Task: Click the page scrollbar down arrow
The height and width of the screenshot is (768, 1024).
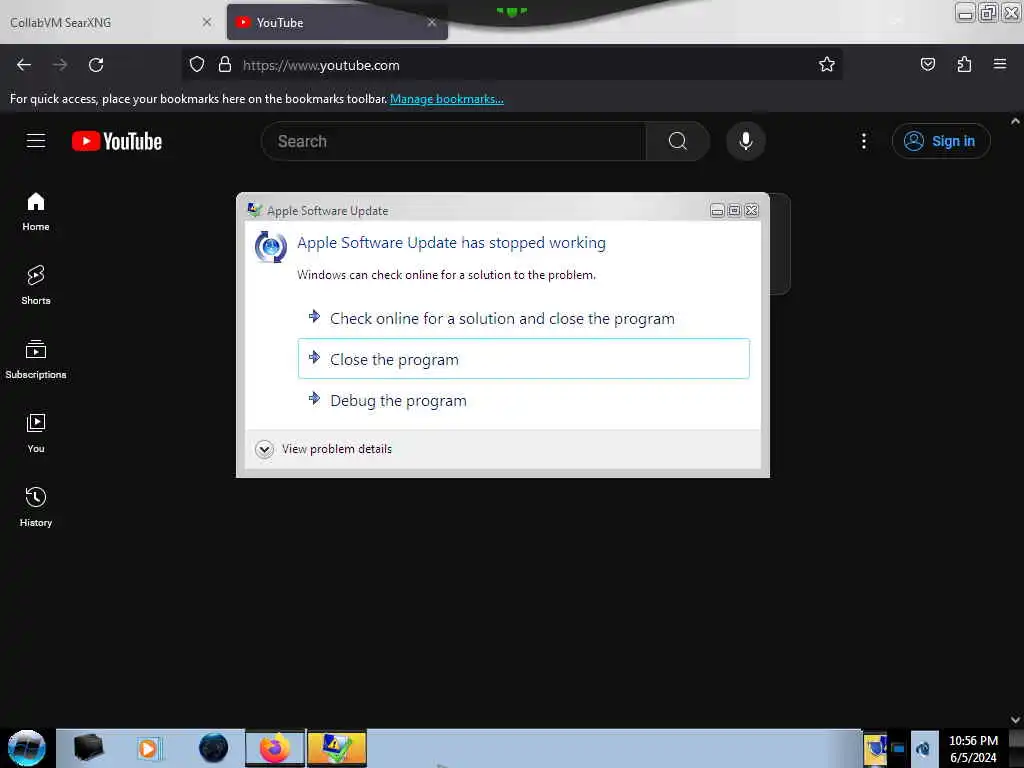Action: pos(1016,720)
